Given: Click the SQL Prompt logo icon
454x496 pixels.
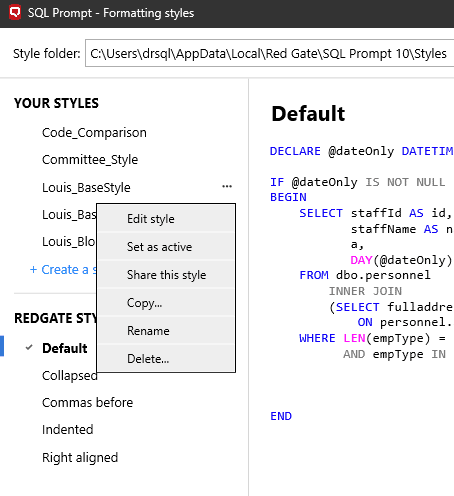Looking at the screenshot, I should point(15,12).
